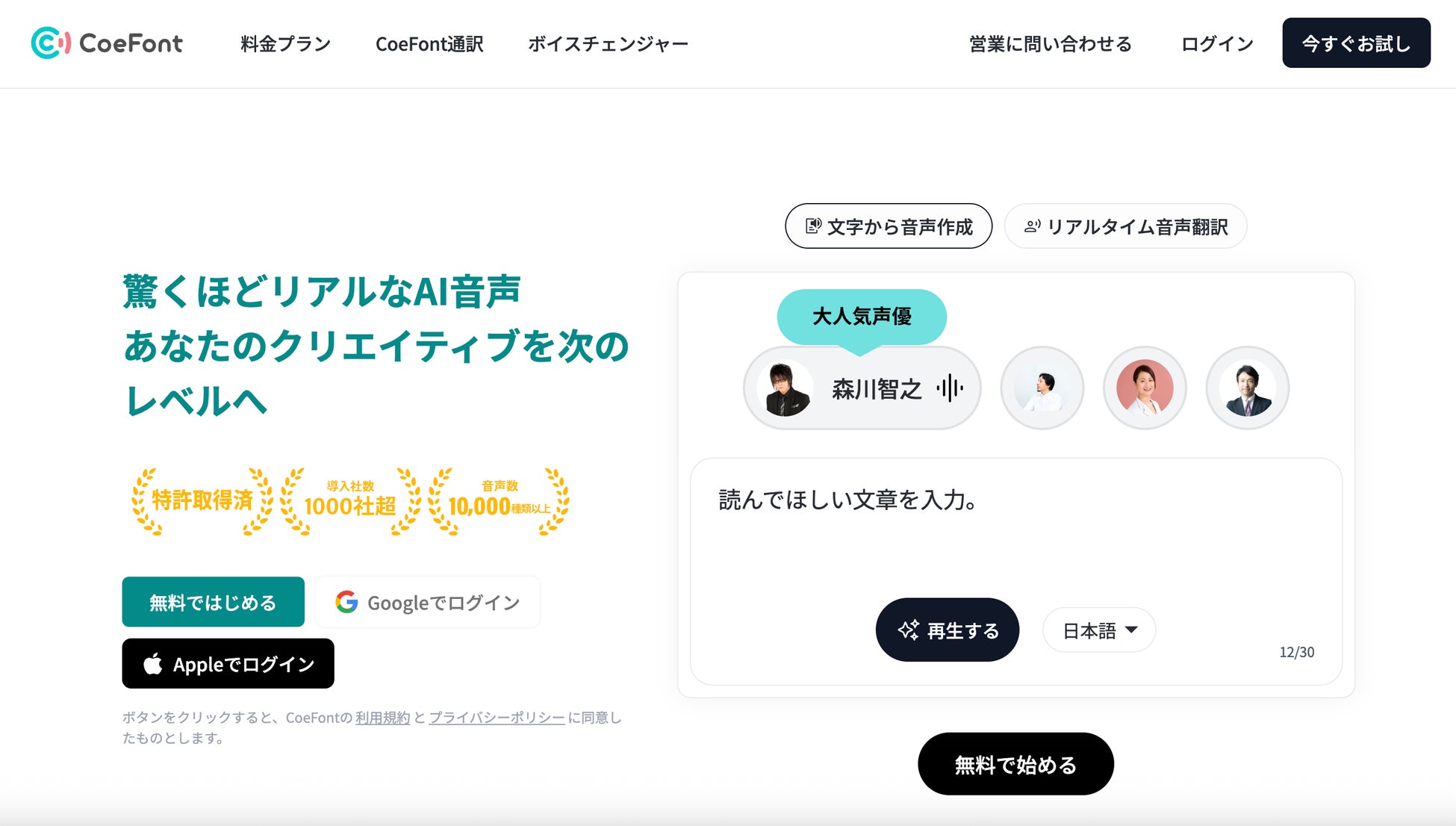Click the CoeFont logo icon
Image resolution: width=1456 pixels, height=826 pixels.
coord(51,43)
